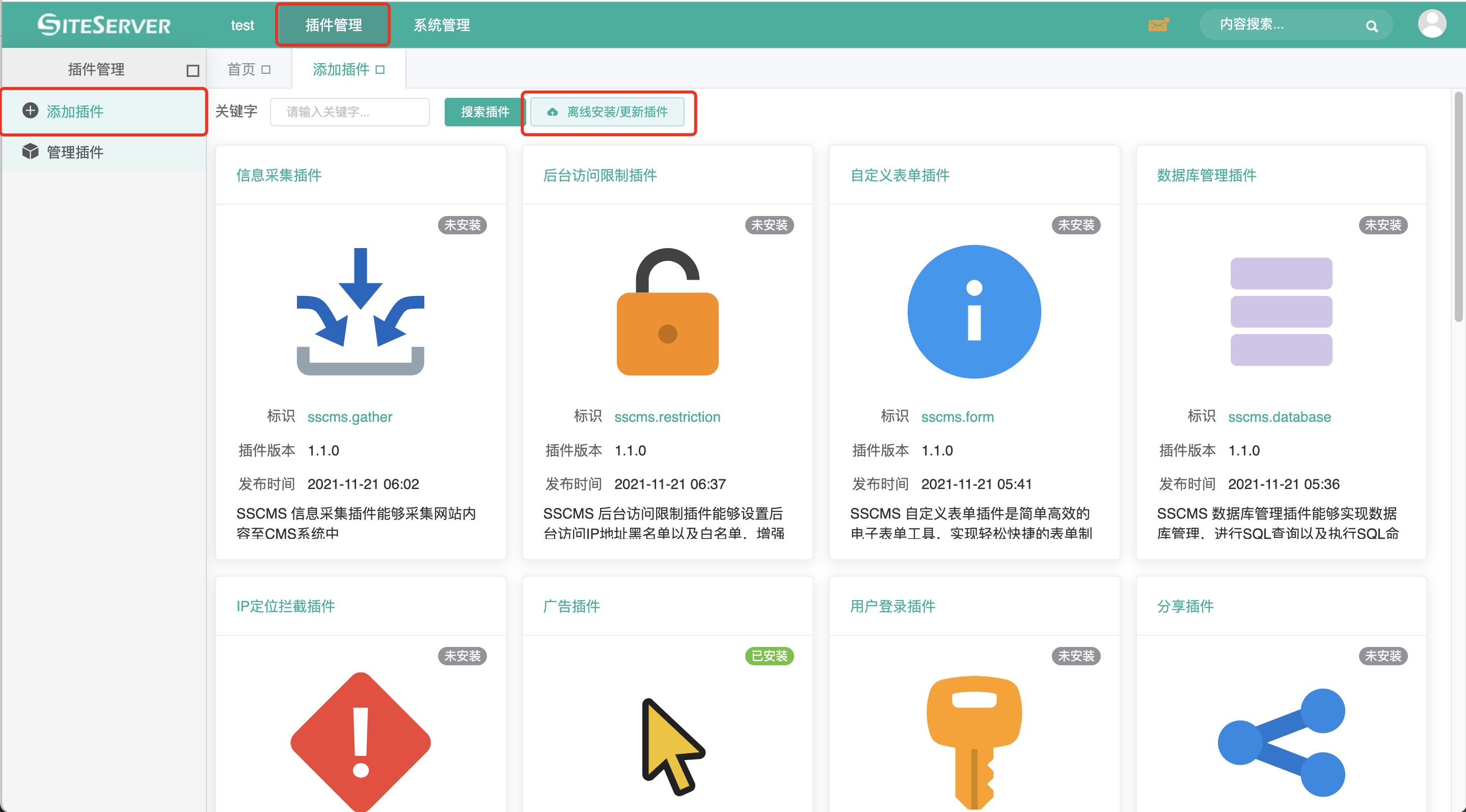Screen dimensions: 1466x812
Task: Click the keyword input field
Action: coord(349,112)
